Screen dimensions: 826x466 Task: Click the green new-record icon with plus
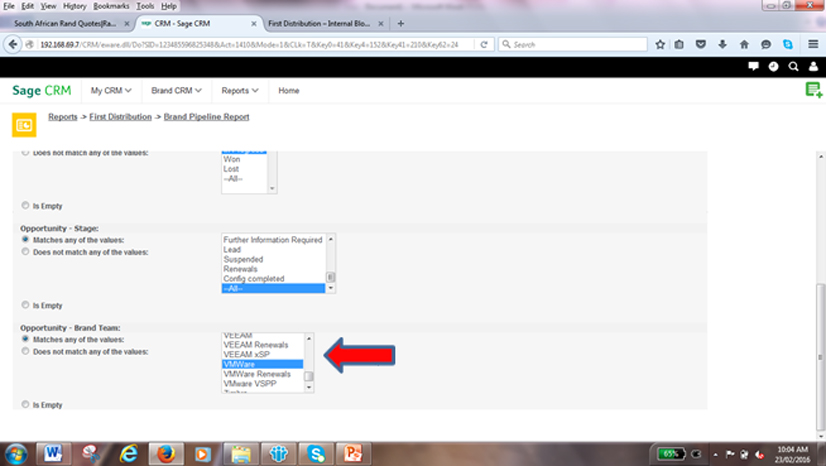tap(814, 90)
